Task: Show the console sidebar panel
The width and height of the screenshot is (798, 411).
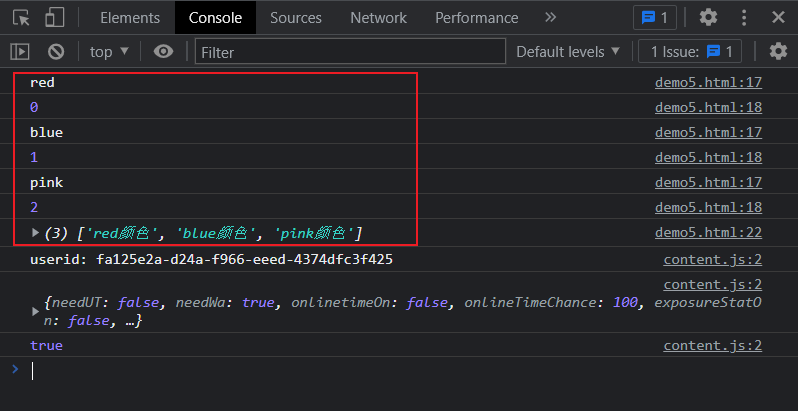Action: coord(20,52)
